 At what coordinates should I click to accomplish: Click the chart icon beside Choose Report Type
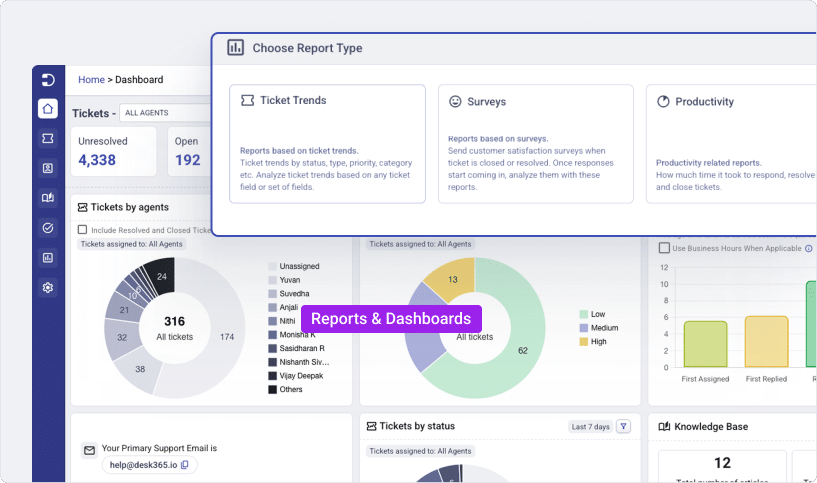click(x=236, y=47)
